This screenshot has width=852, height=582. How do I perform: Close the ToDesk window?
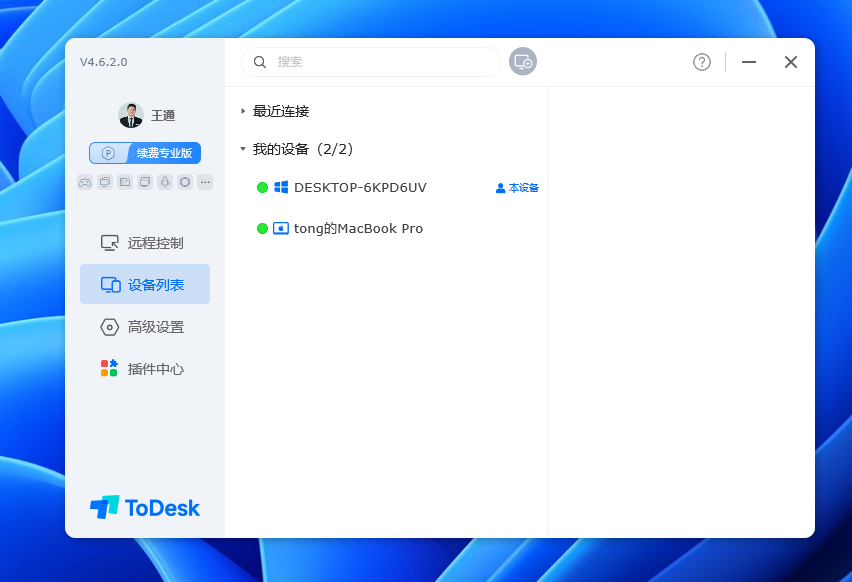(791, 62)
